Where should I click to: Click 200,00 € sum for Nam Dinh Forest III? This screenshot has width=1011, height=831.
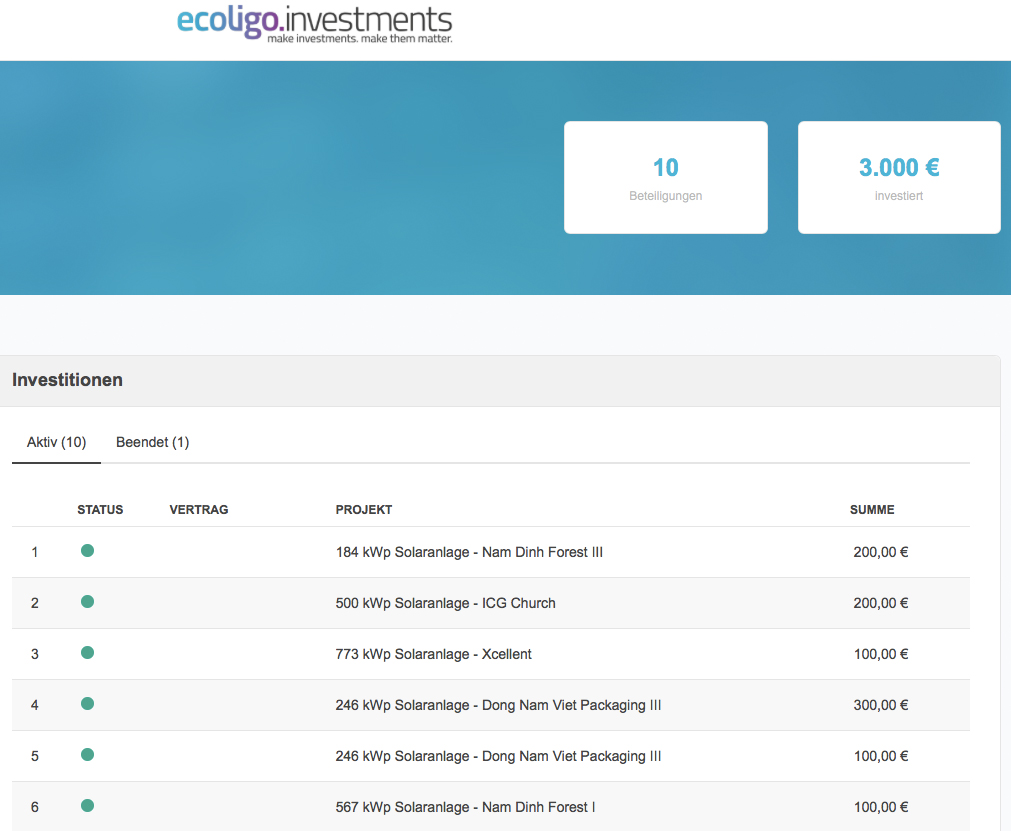881,552
